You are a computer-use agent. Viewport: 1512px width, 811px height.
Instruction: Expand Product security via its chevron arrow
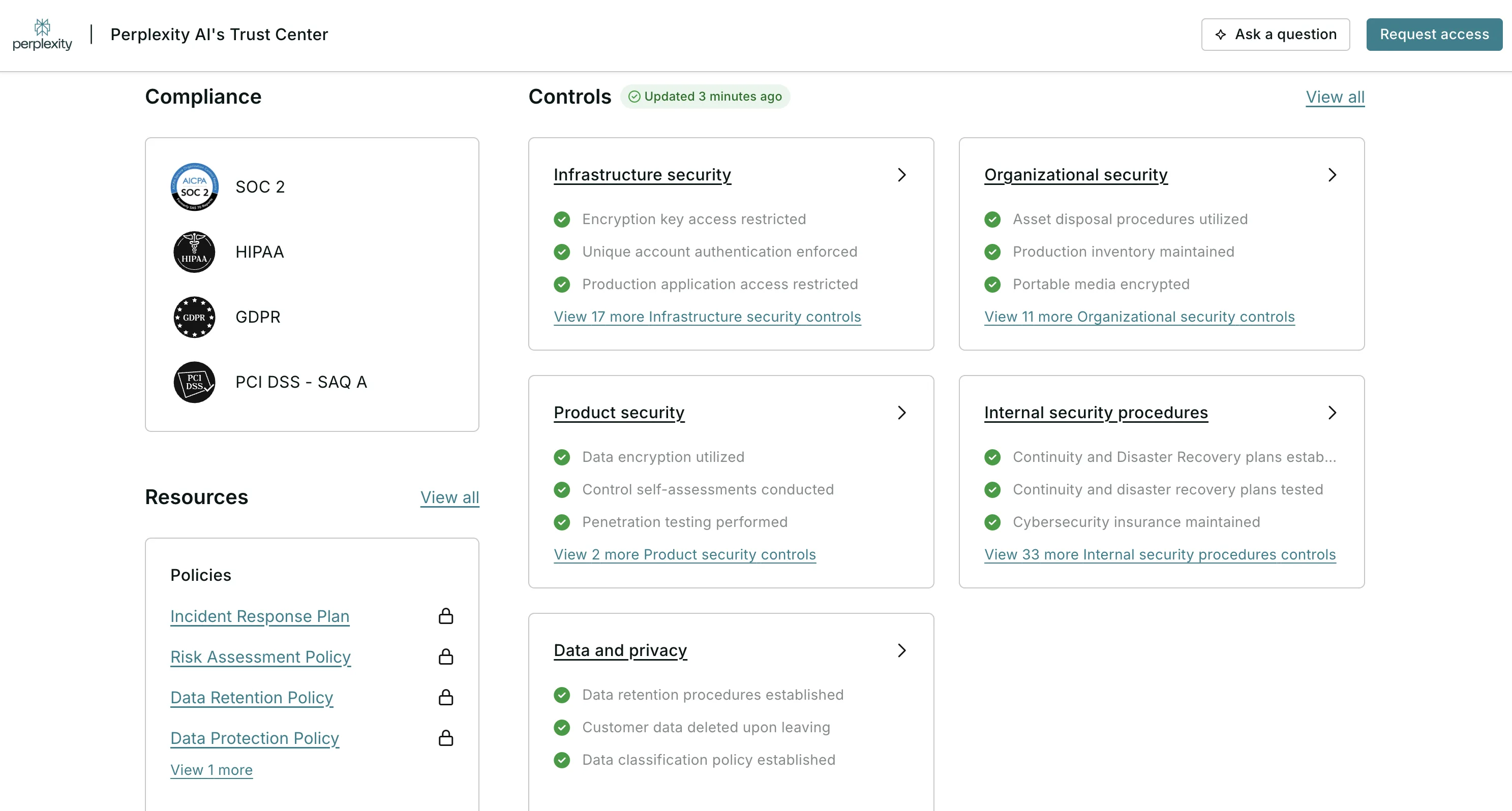point(902,413)
